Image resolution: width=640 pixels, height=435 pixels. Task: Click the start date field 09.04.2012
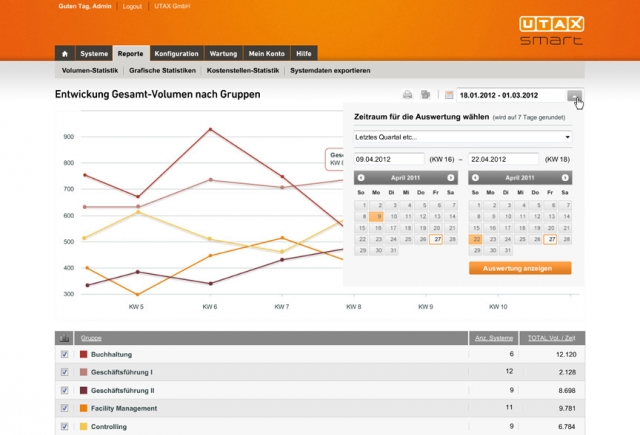click(x=388, y=158)
